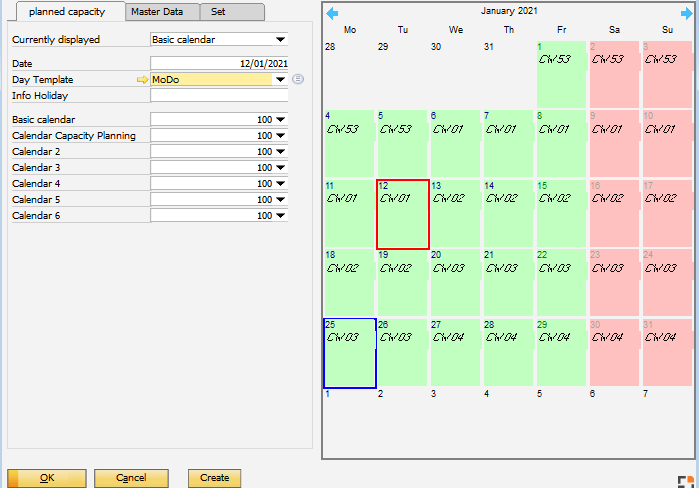This screenshot has width=699, height=488.
Task: Click the Create button
Action: point(215,478)
